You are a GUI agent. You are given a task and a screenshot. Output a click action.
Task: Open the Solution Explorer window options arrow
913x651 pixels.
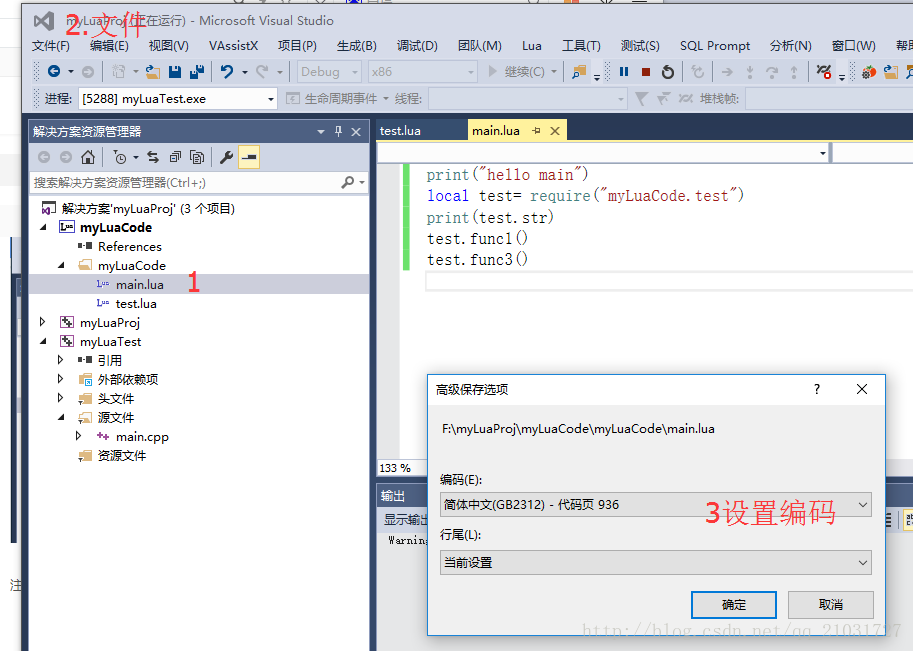[321, 132]
